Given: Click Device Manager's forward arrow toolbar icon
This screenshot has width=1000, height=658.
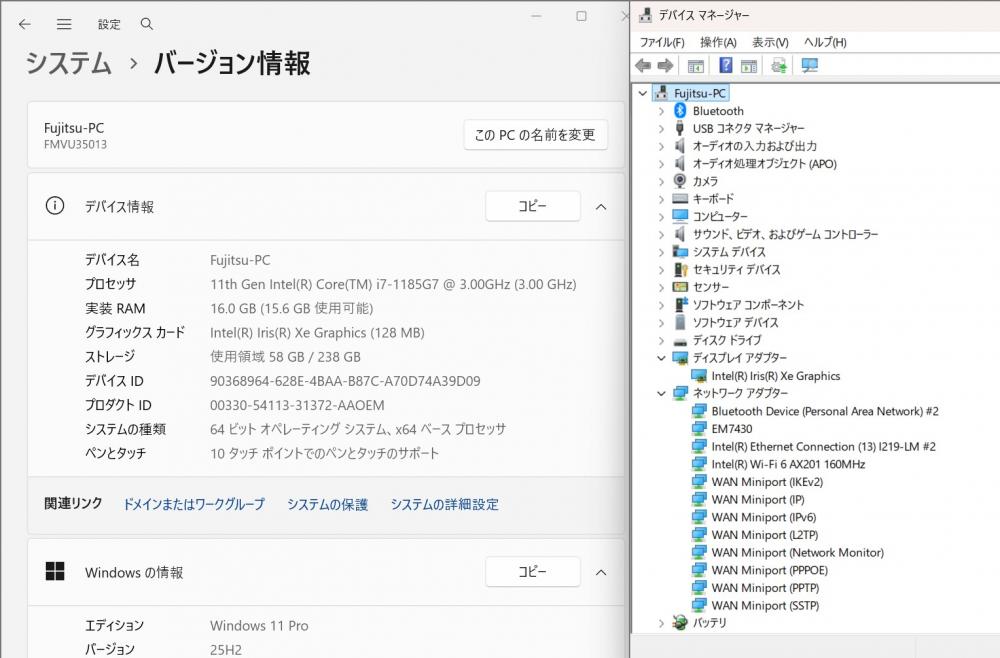Looking at the screenshot, I should [665, 65].
